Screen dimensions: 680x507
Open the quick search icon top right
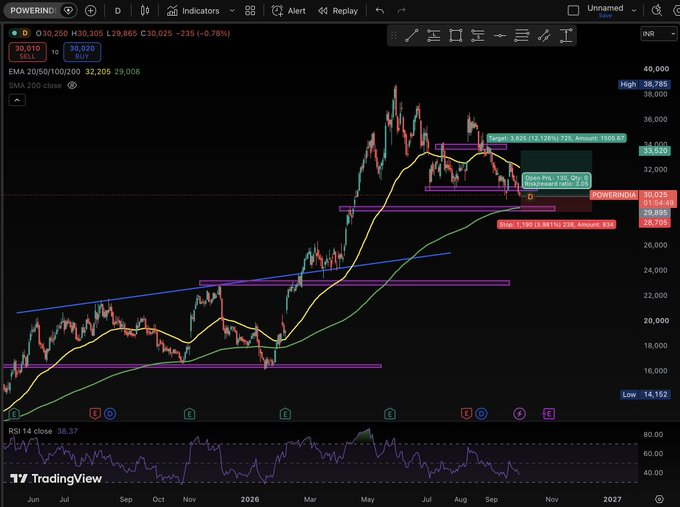point(657,10)
